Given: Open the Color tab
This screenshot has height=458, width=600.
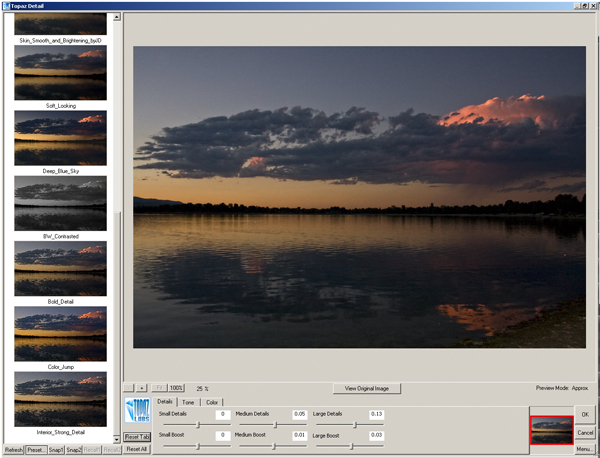Looking at the screenshot, I should tap(211, 401).
